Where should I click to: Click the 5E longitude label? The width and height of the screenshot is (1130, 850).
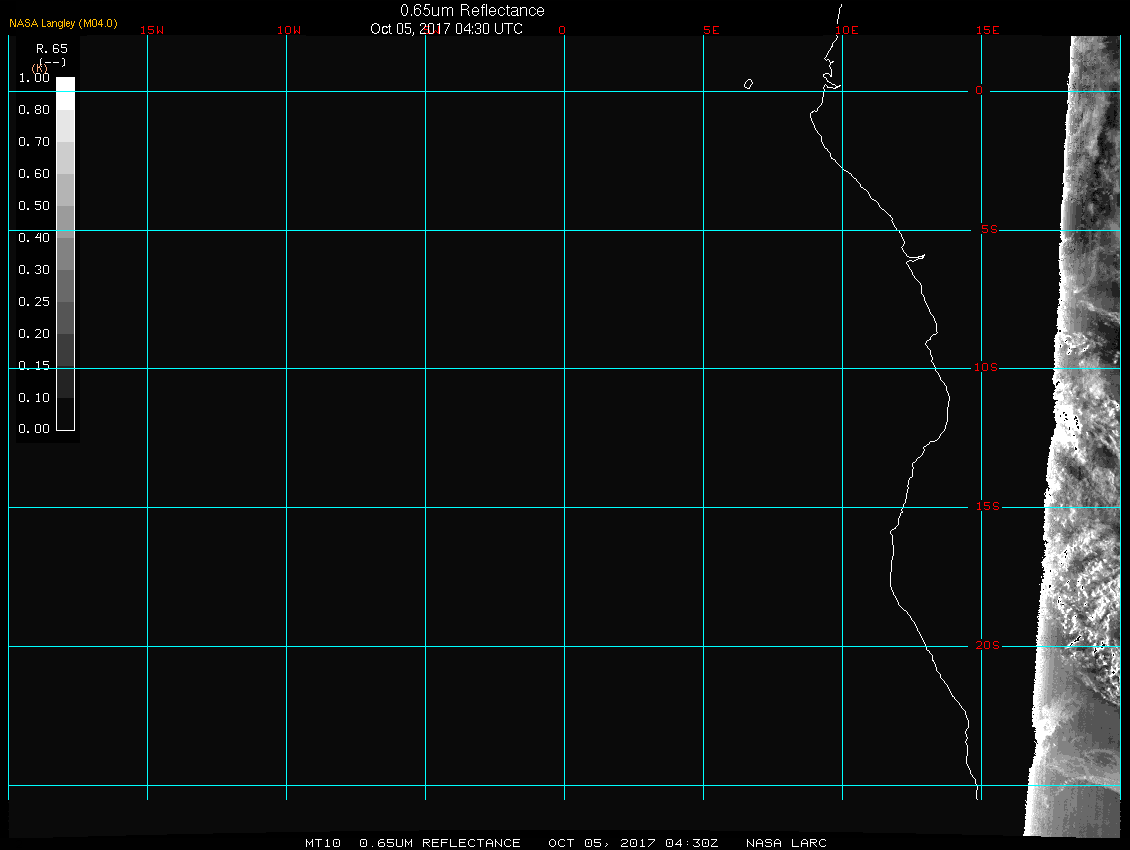(711, 30)
